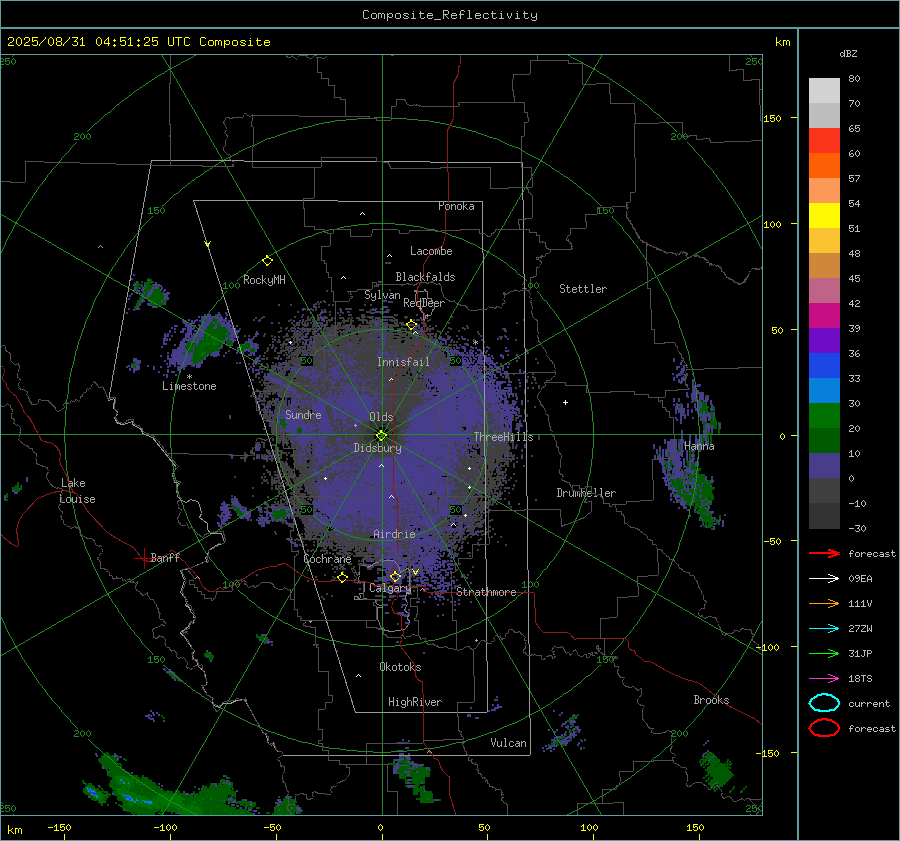The width and height of the screenshot is (900, 841).
Task: Click the ThreeHills label
Action: [x=503, y=437]
